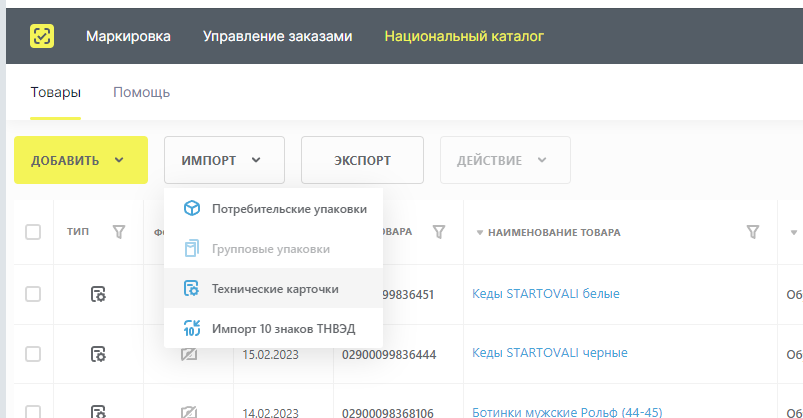This screenshot has height=418, width=803.
Task: Click the 10-digits ТНВЭД import icon
Action: point(192,328)
